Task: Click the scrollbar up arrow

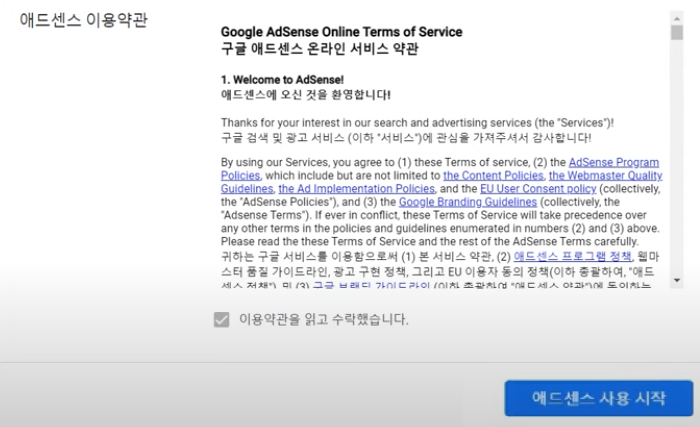Action: click(677, 18)
